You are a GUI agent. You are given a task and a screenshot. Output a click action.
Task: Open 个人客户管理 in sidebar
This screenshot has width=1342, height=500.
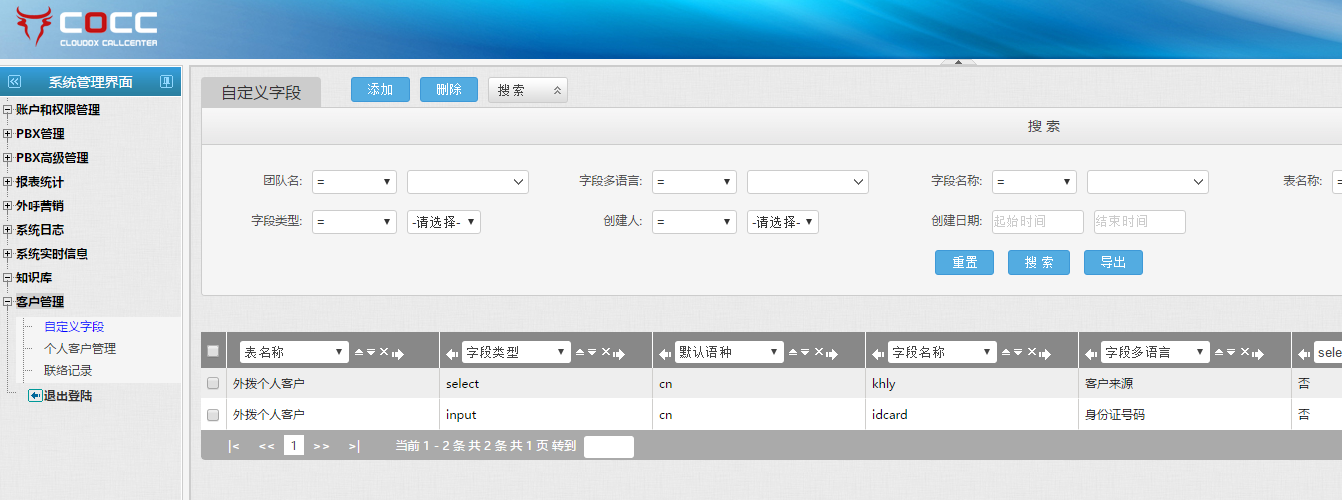tap(80, 349)
